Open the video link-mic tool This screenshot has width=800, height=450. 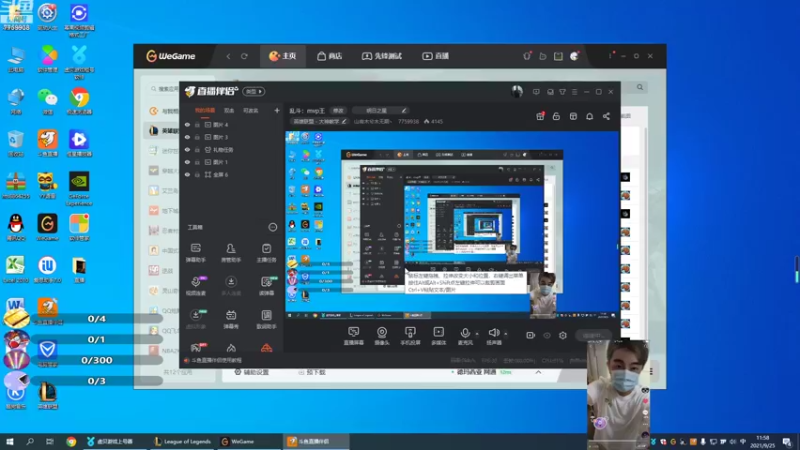195,286
